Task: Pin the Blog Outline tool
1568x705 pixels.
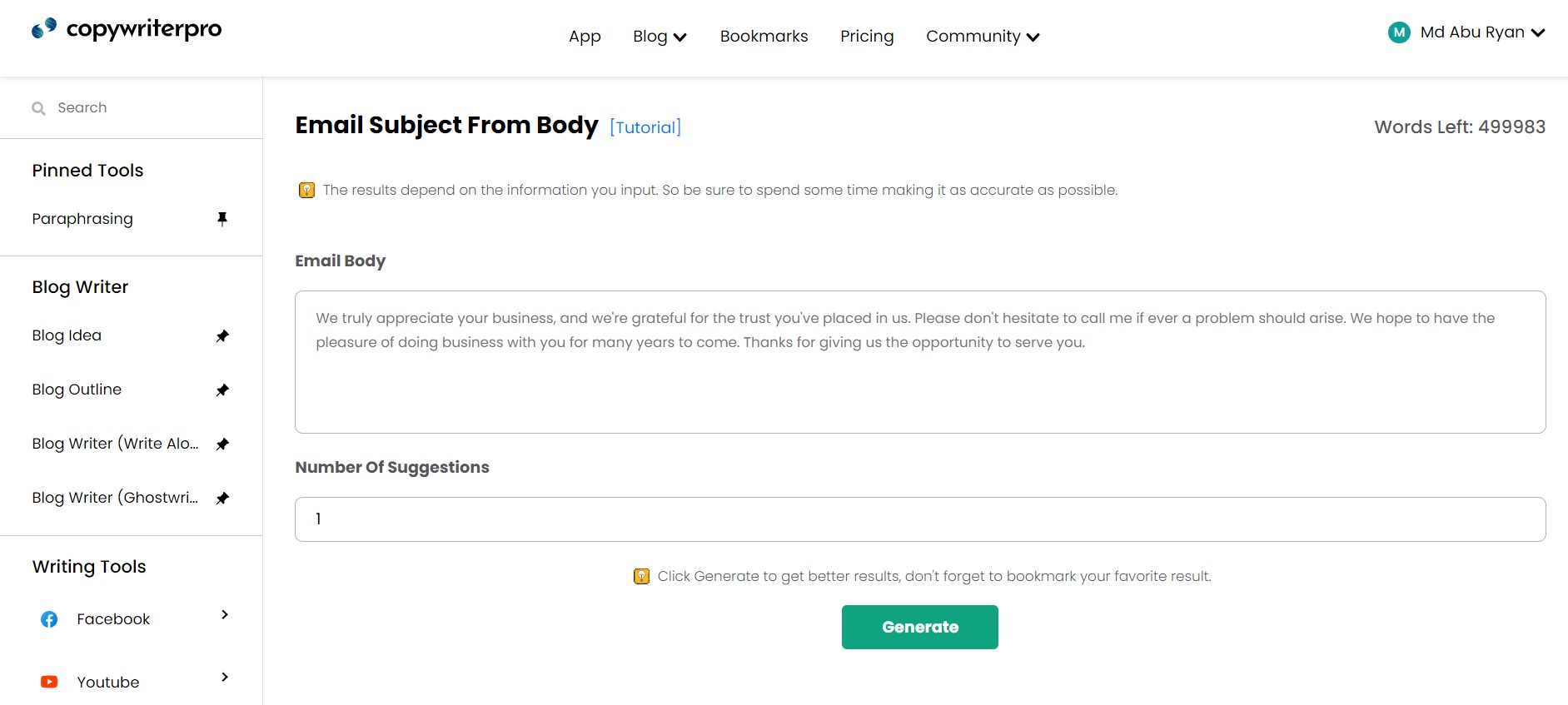Action: click(222, 390)
